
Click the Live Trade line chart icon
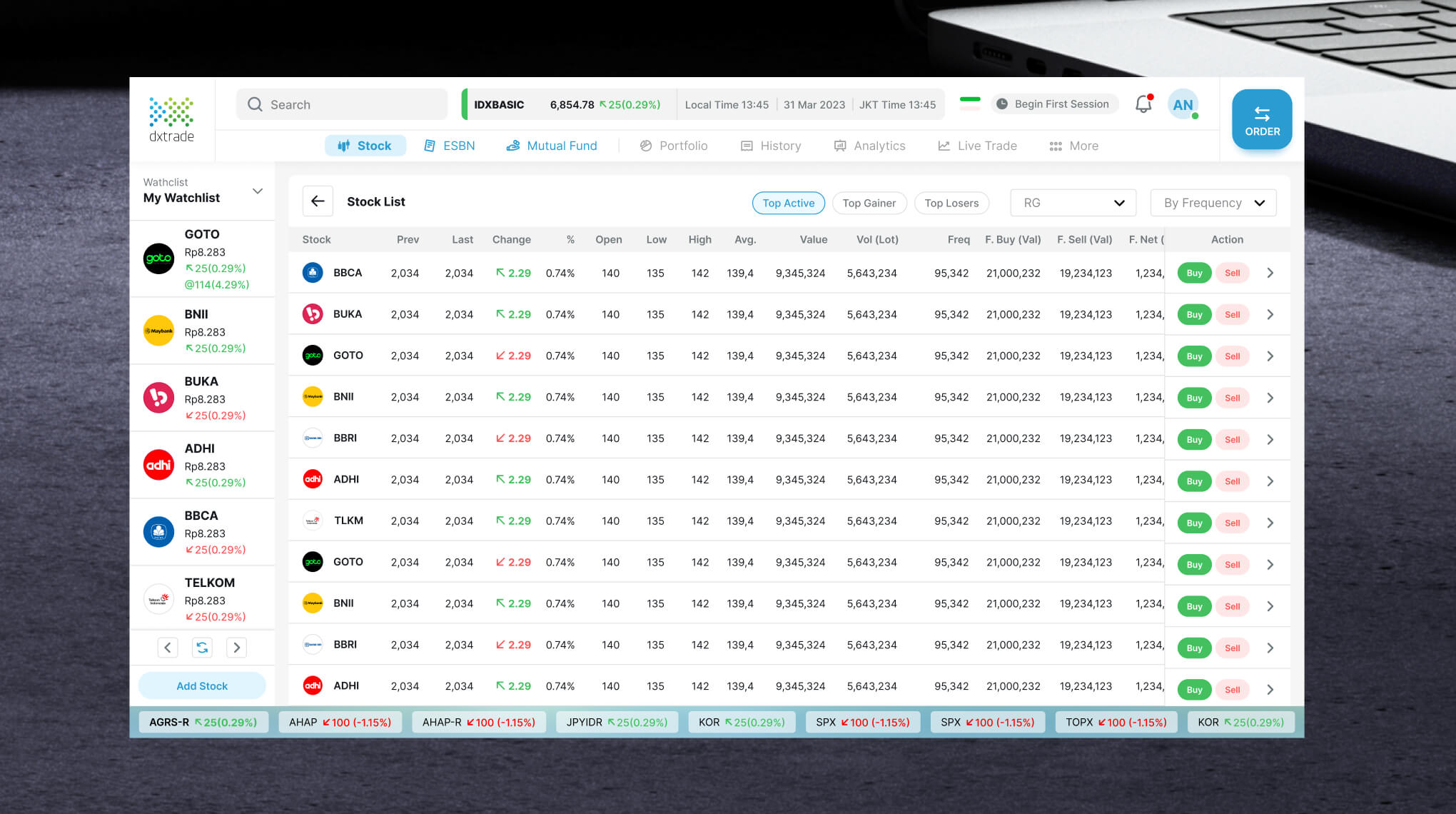tap(944, 146)
